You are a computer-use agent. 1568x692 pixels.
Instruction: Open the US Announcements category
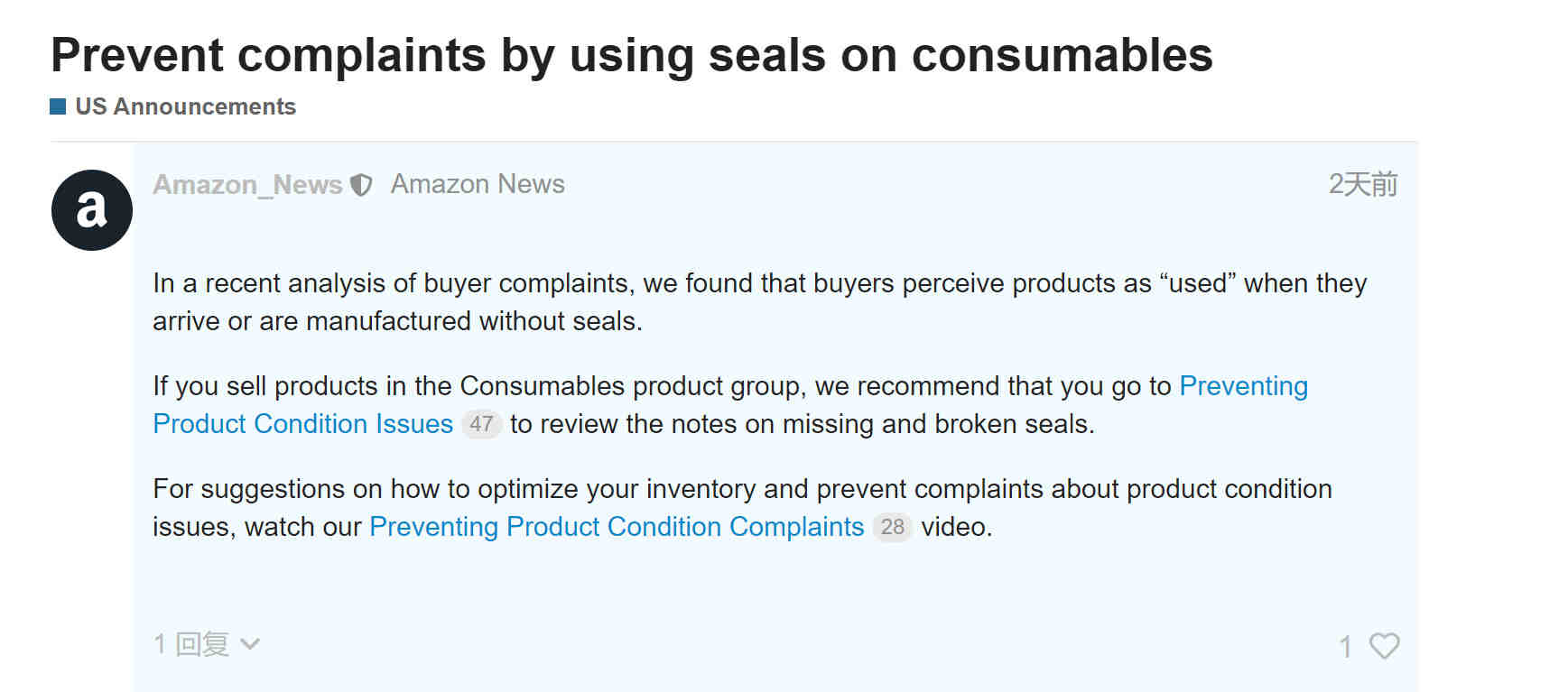point(186,106)
